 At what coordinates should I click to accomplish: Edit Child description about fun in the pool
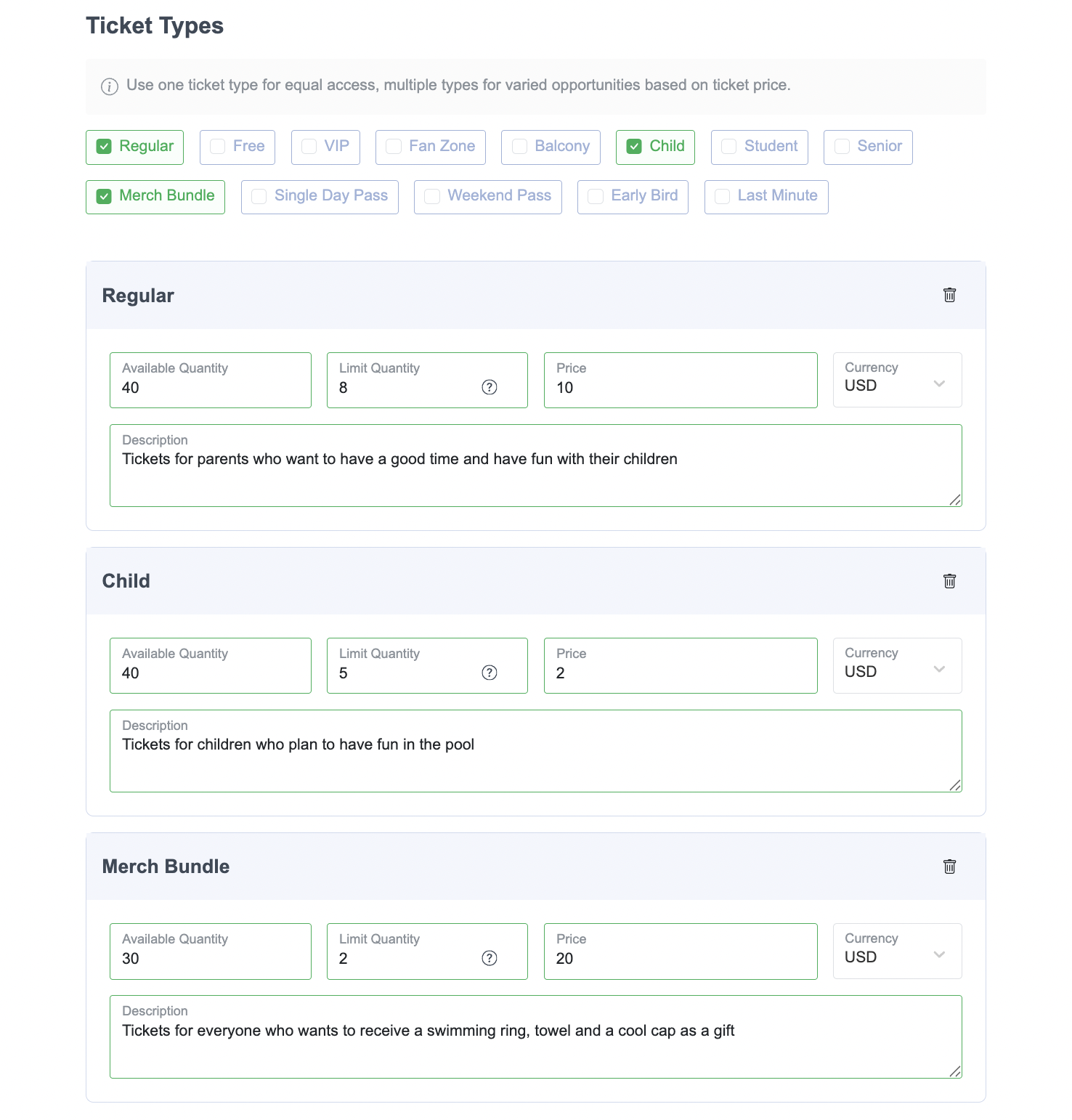[536, 751]
